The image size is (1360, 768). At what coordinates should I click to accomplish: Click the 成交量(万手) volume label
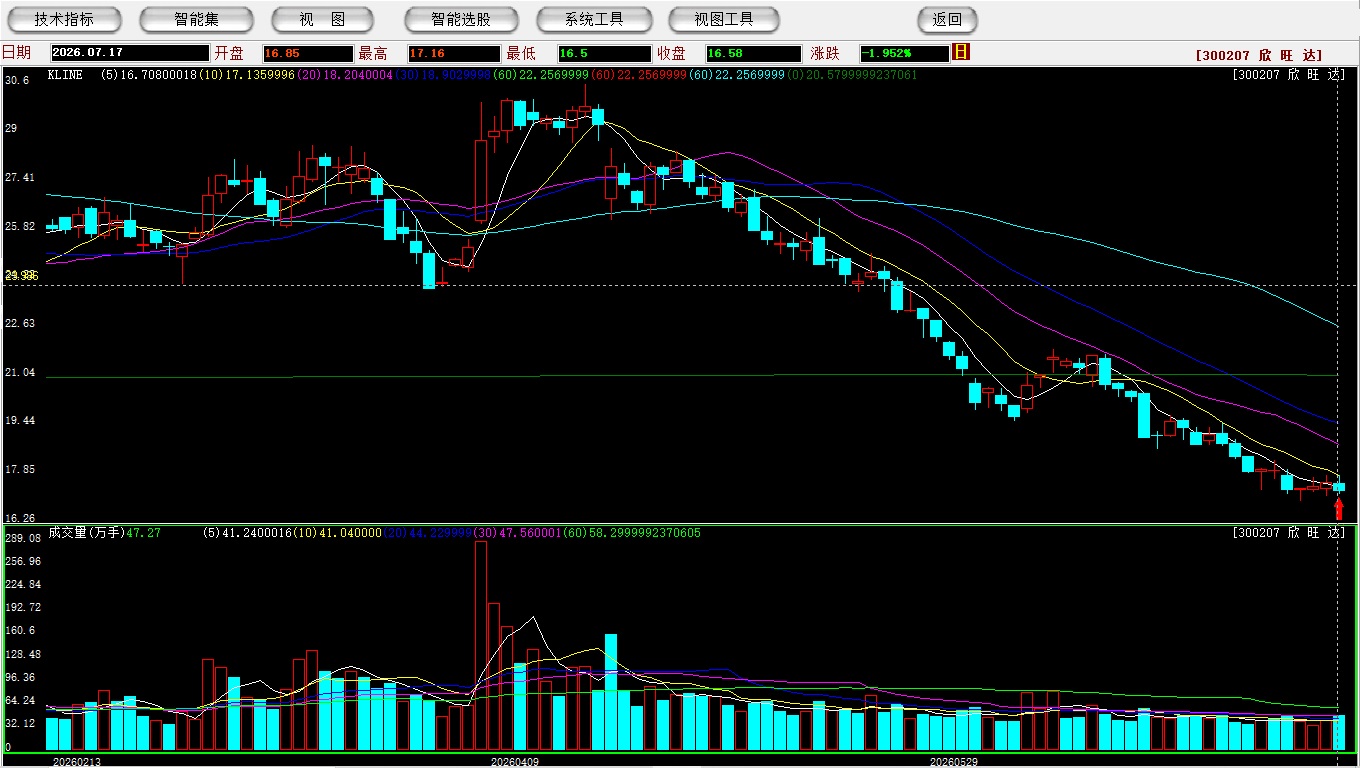(86, 533)
